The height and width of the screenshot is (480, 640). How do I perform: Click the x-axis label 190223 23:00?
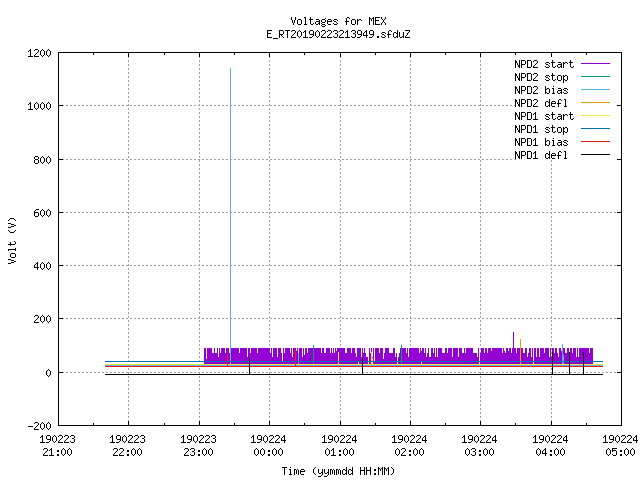pos(198,446)
